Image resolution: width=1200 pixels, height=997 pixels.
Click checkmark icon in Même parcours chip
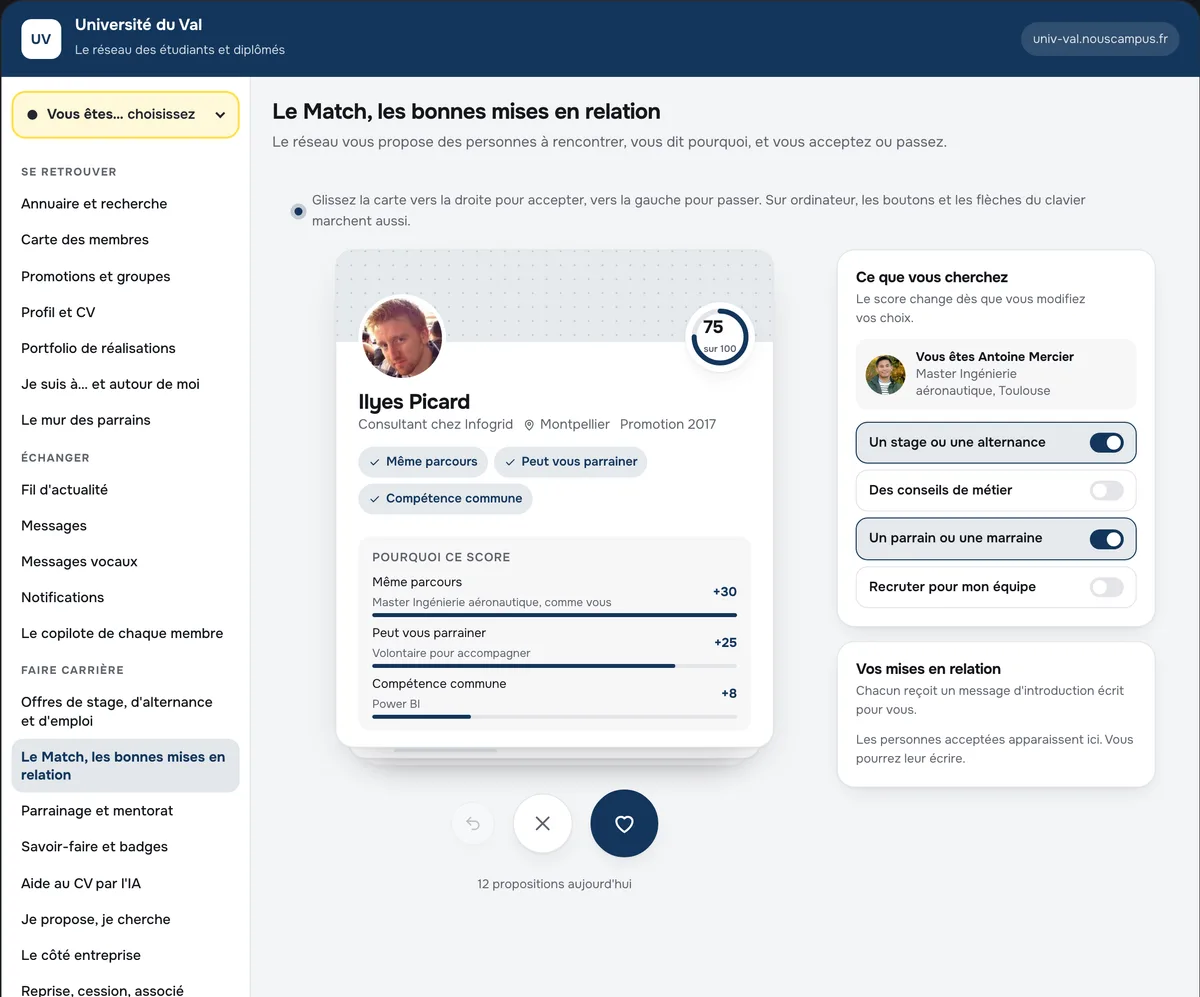[x=374, y=462]
